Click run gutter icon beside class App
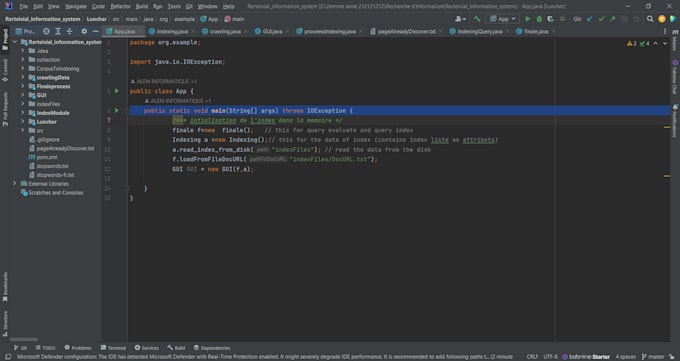This screenshot has height=361, width=680. [117, 91]
